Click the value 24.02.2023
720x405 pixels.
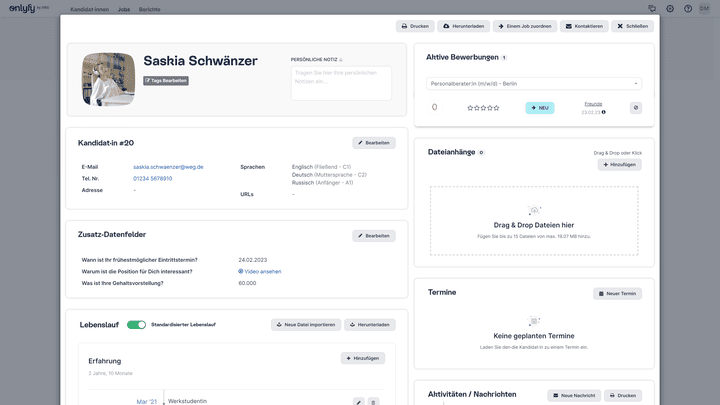point(253,260)
